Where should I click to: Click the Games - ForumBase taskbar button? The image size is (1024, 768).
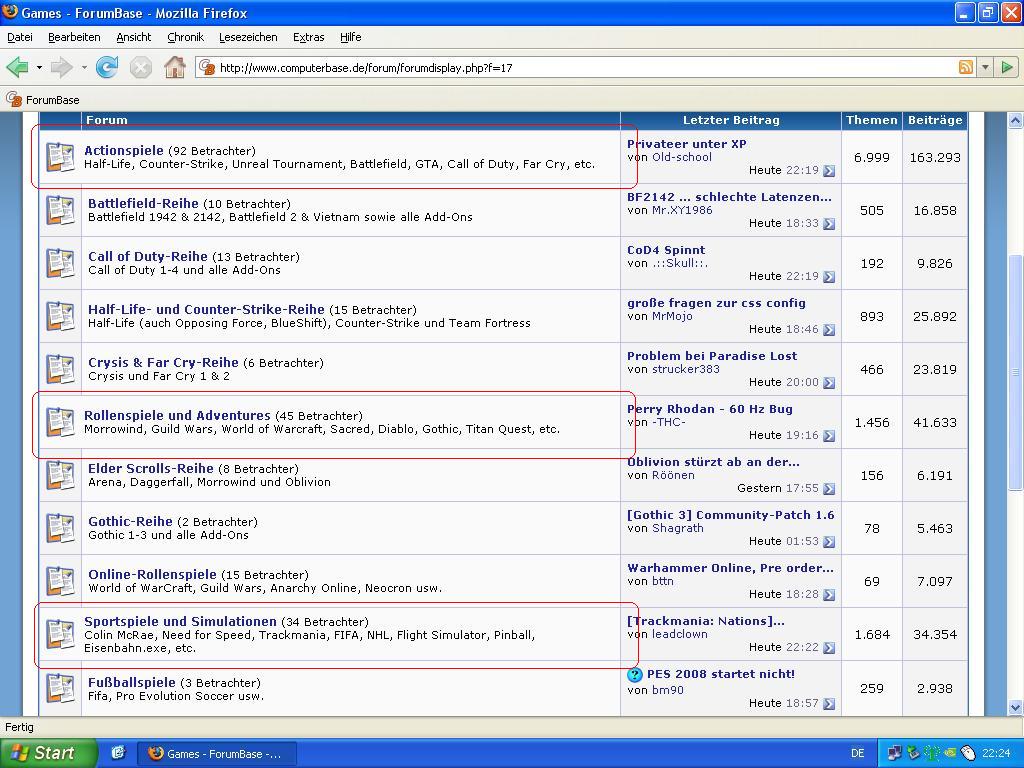point(216,754)
